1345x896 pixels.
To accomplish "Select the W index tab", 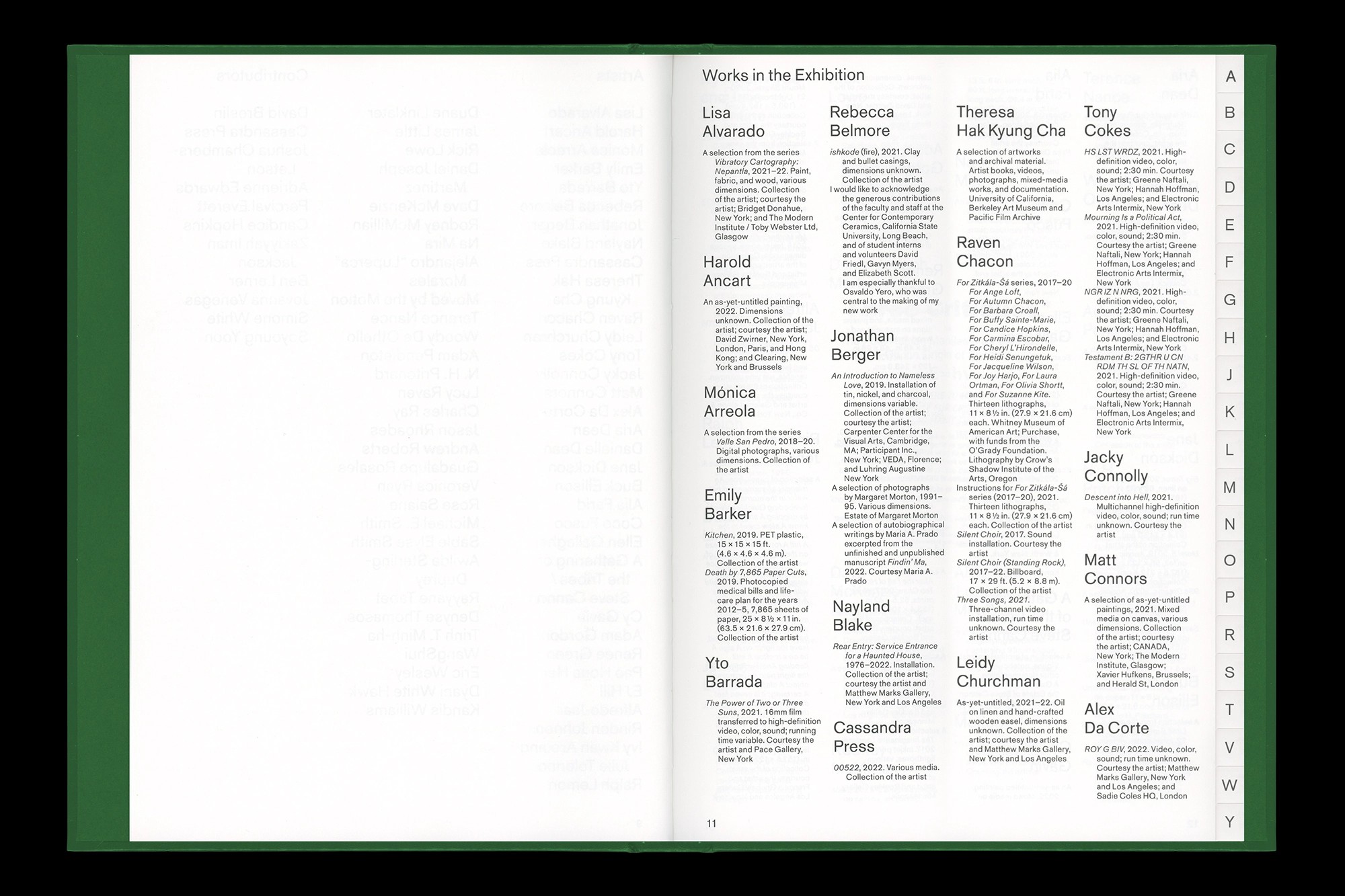I will coord(1230,784).
